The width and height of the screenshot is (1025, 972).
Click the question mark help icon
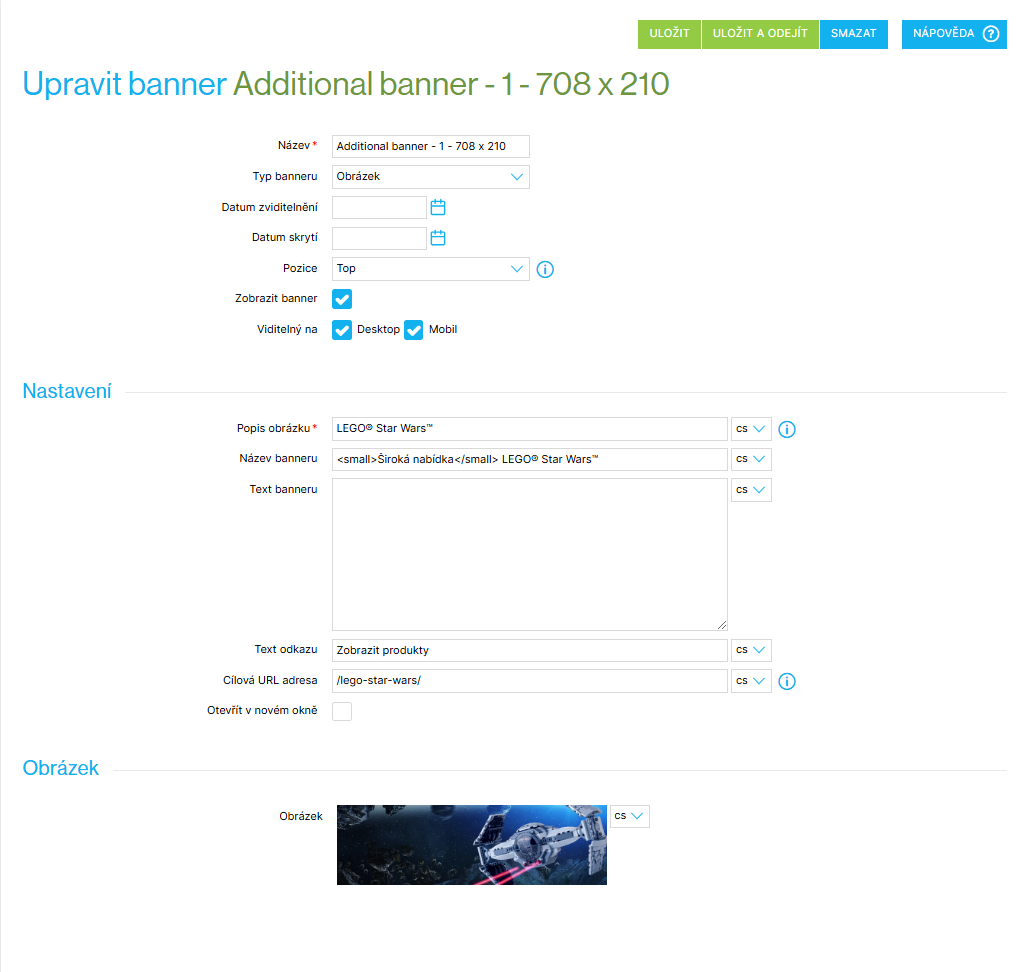991,33
